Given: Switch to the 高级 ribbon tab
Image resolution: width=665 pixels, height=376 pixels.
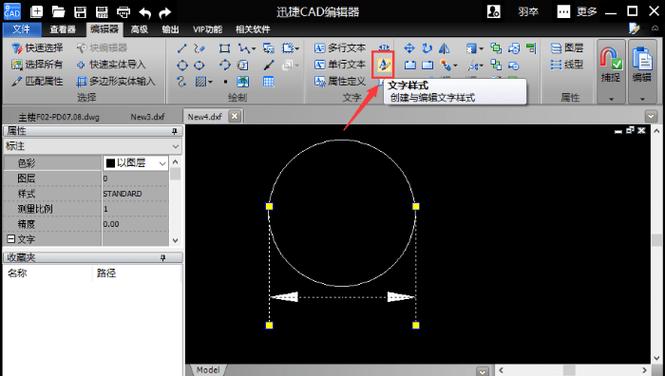Looking at the screenshot, I should pos(139,29).
